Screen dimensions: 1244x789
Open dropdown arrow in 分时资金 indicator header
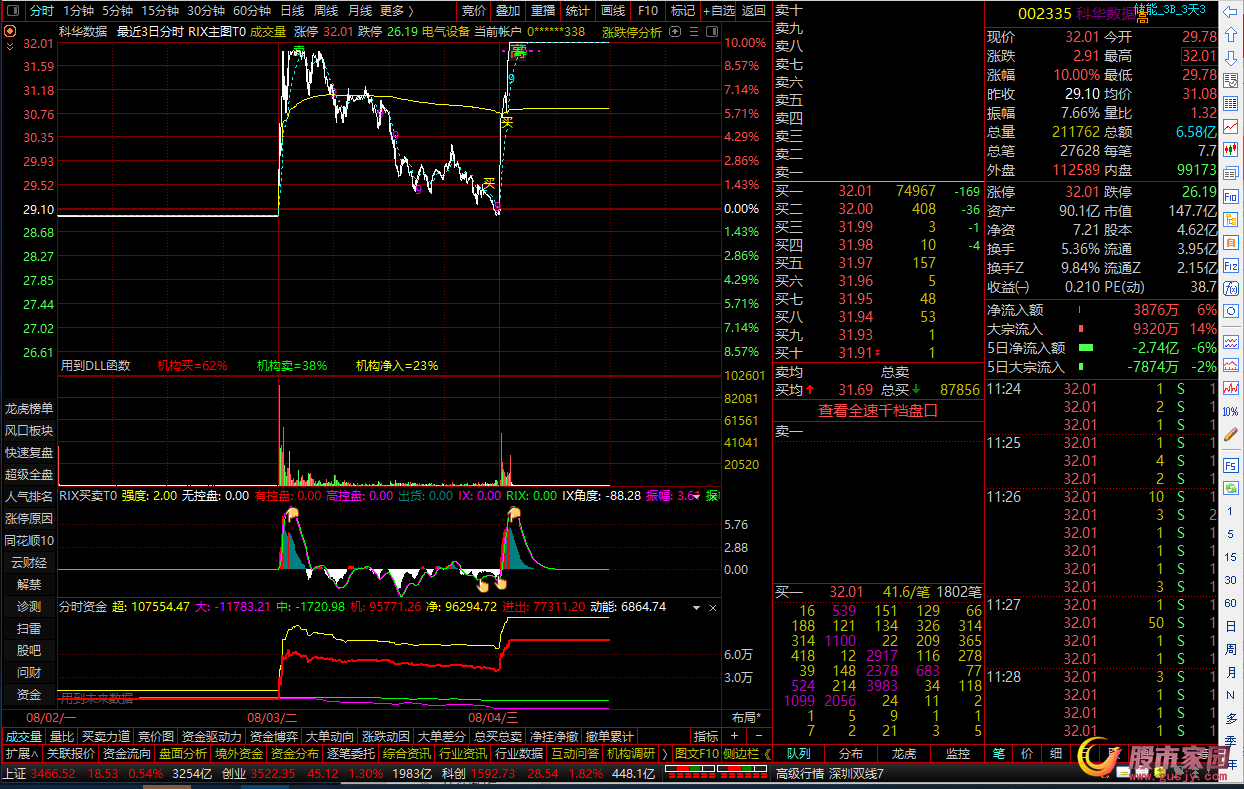click(711, 607)
